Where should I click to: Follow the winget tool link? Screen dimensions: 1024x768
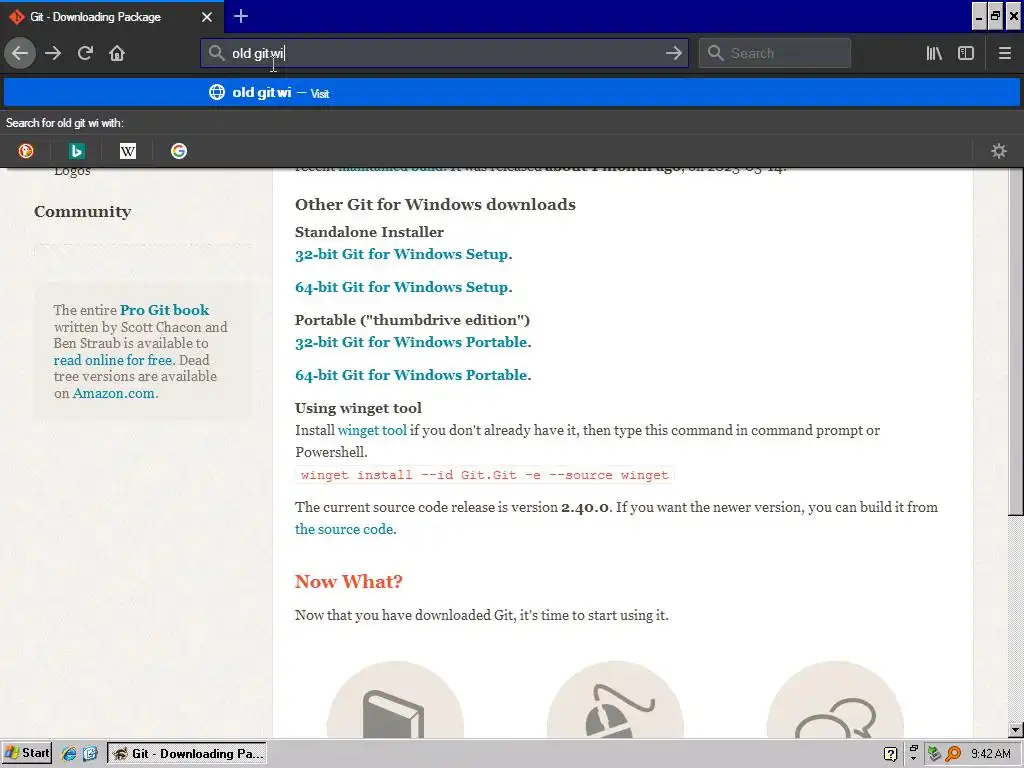[x=372, y=430]
